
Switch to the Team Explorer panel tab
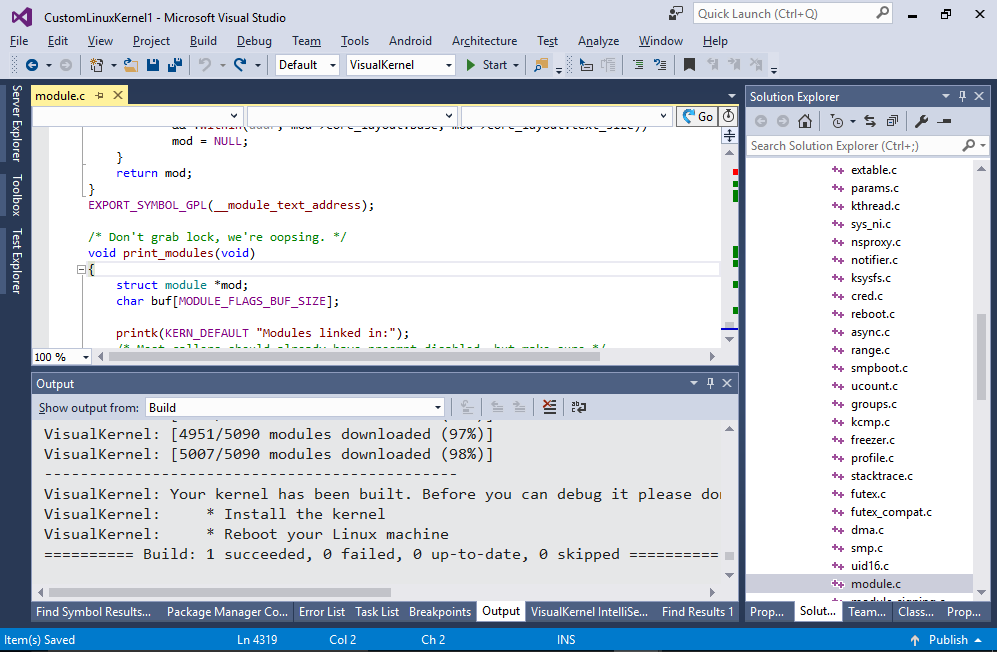click(x=867, y=611)
